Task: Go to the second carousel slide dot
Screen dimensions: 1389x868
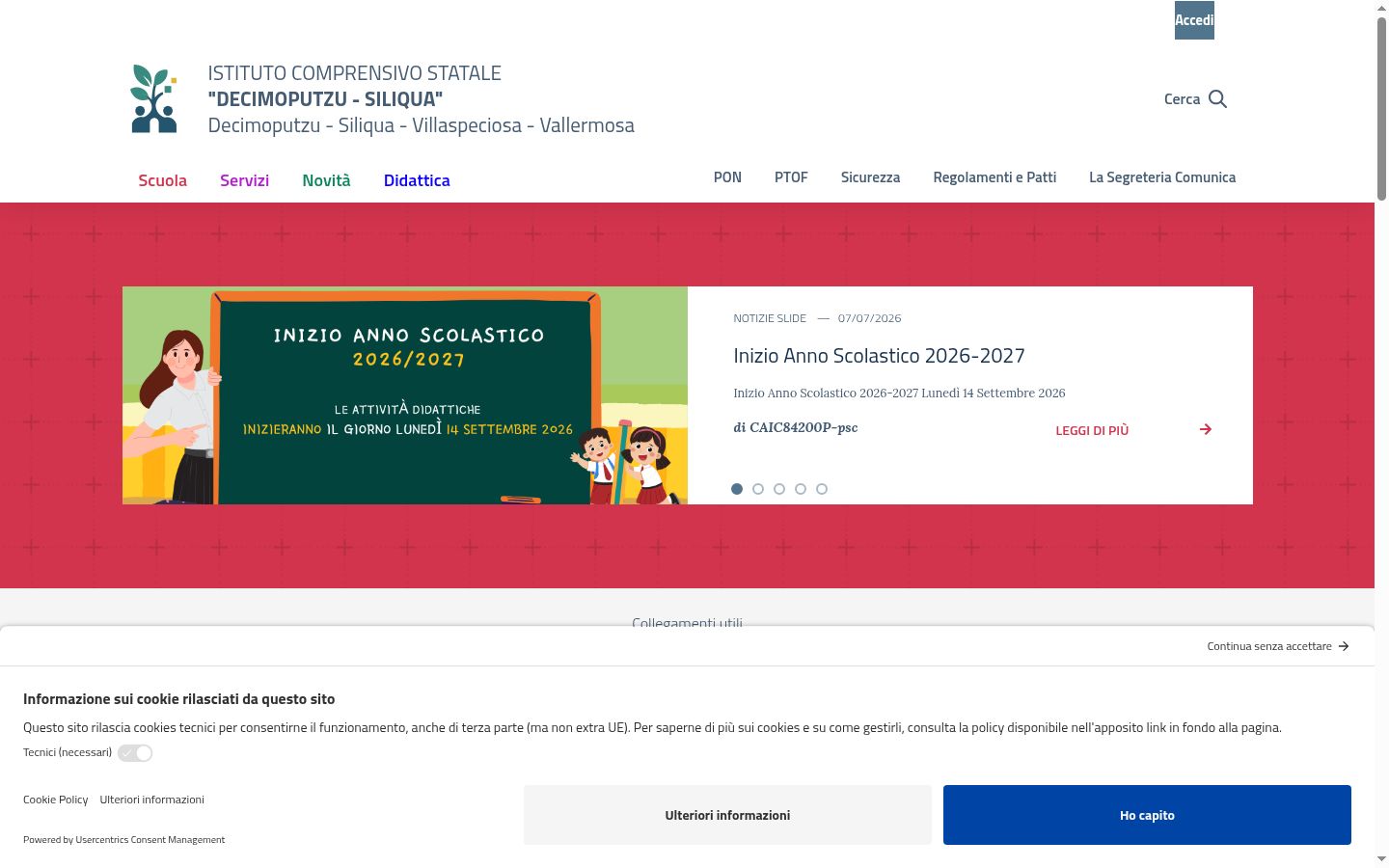Action: [x=758, y=489]
